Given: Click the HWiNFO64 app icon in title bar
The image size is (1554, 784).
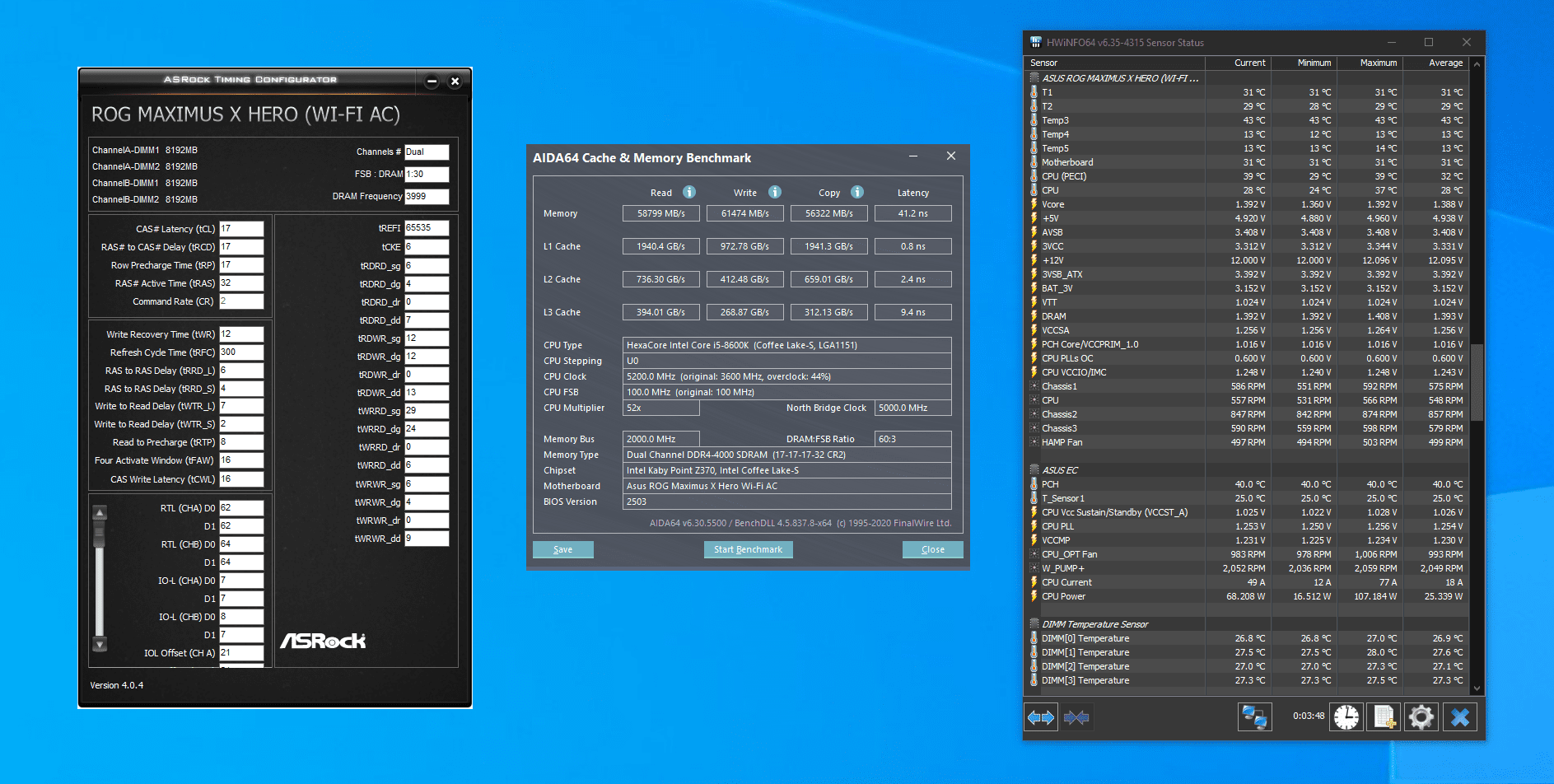Looking at the screenshot, I should coord(1036,42).
